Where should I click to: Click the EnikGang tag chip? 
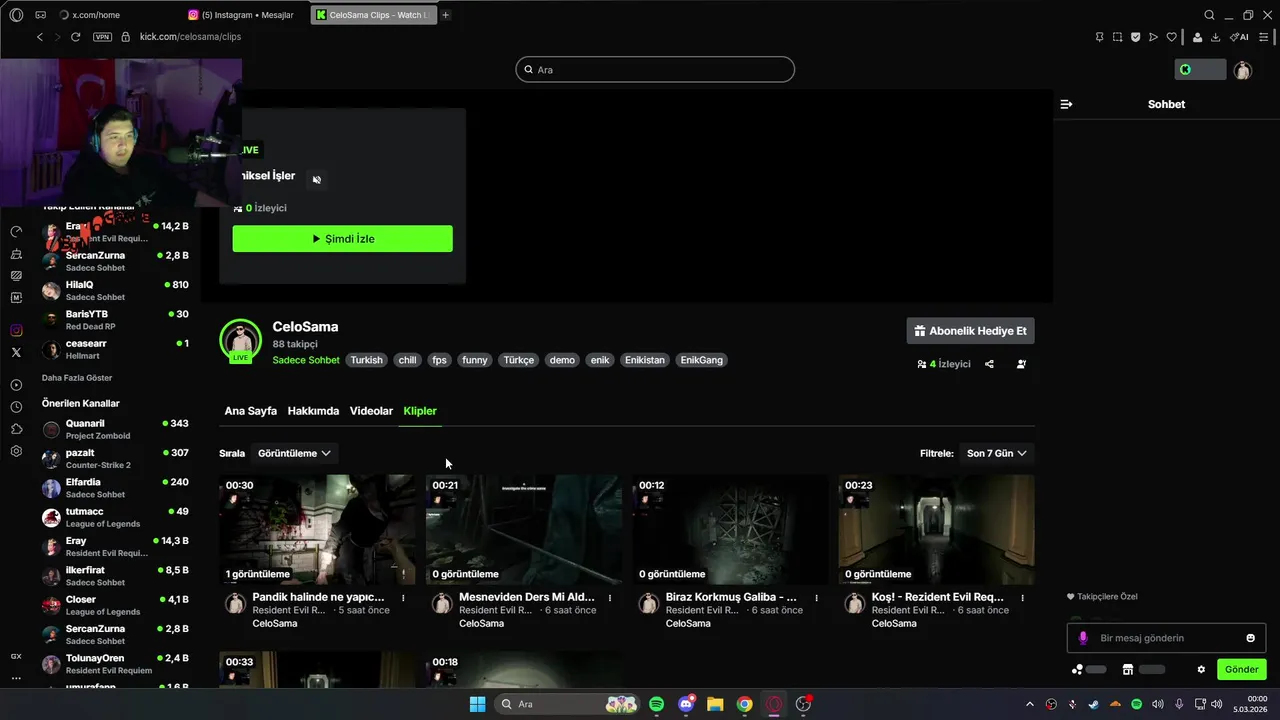pyautogui.click(x=701, y=360)
